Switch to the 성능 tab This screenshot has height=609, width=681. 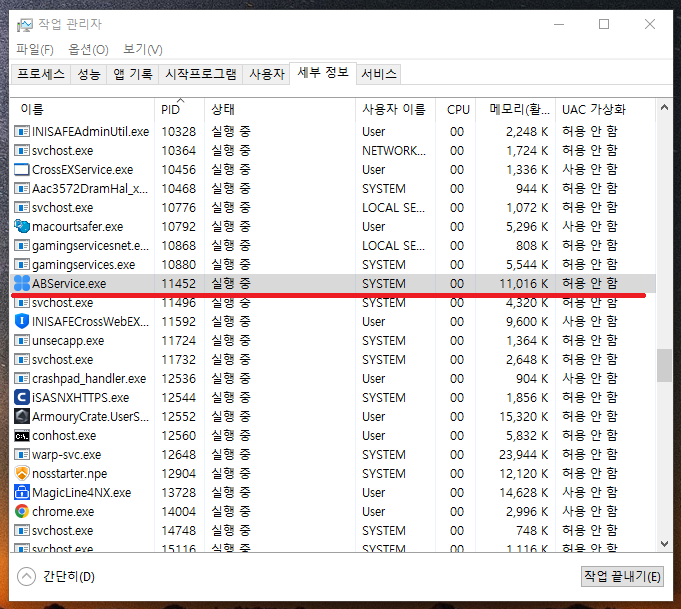[x=89, y=74]
